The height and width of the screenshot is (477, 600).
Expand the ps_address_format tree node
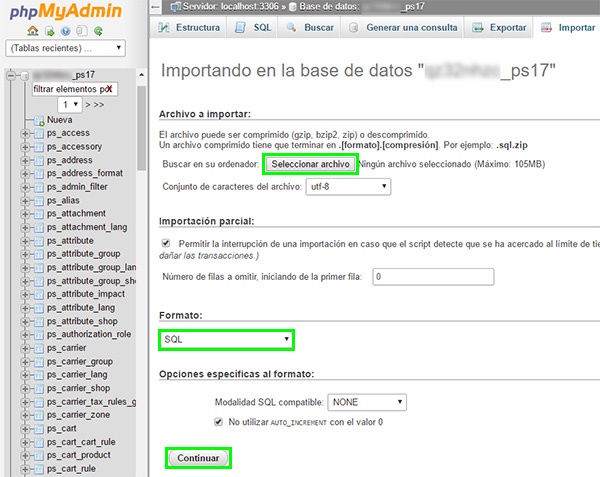[x=25, y=174]
